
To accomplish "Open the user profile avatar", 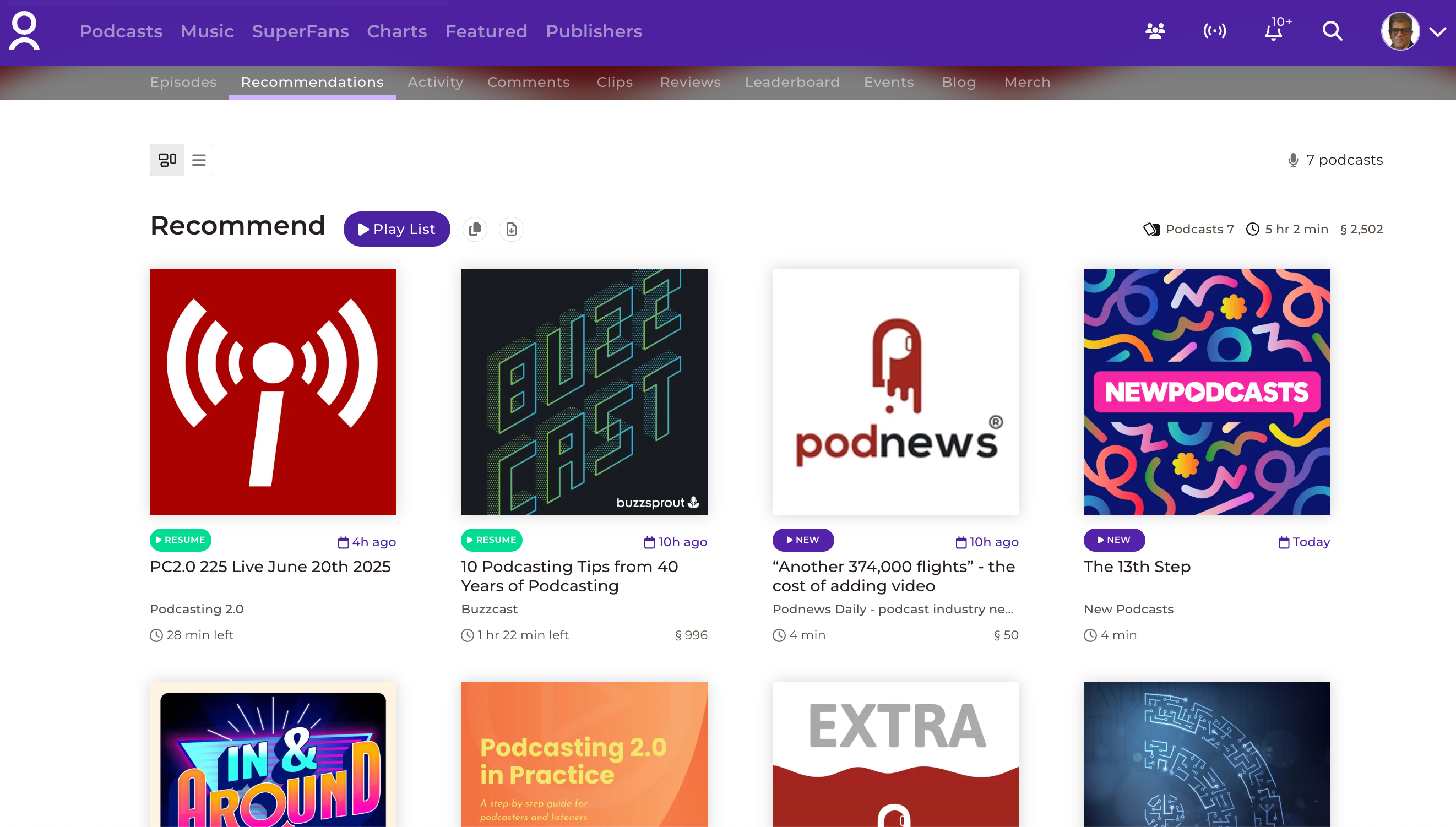I will [1400, 31].
